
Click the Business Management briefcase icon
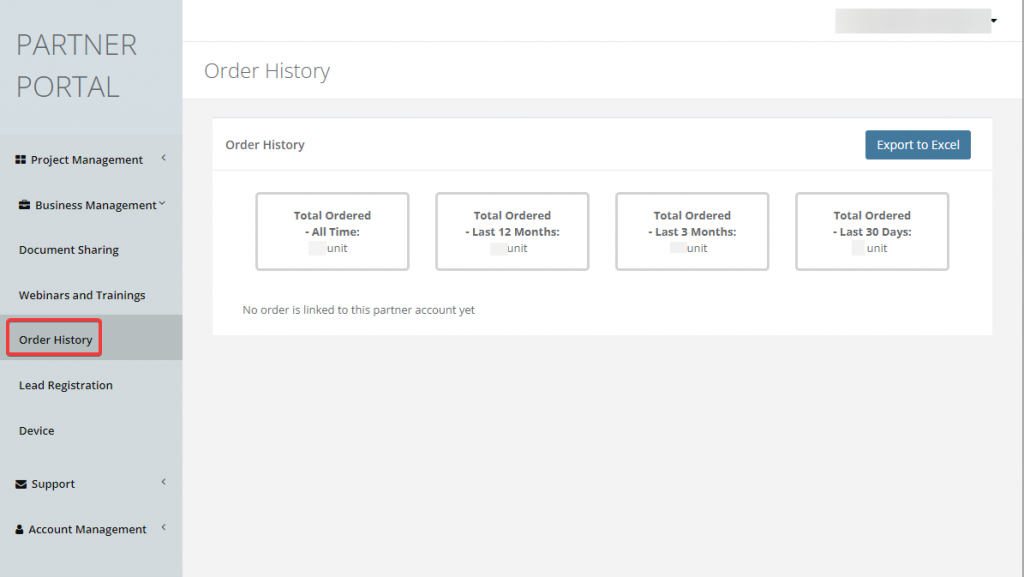(x=25, y=205)
